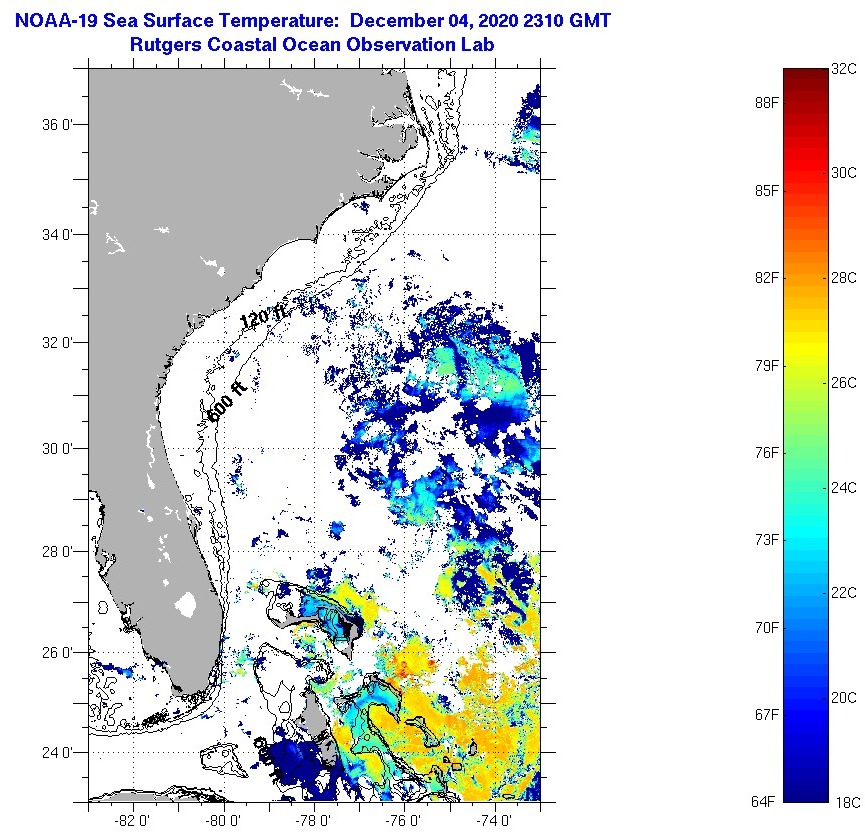Click the 600 ft depth contour label off Florida
This screenshot has width=865, height=832.
226,401
